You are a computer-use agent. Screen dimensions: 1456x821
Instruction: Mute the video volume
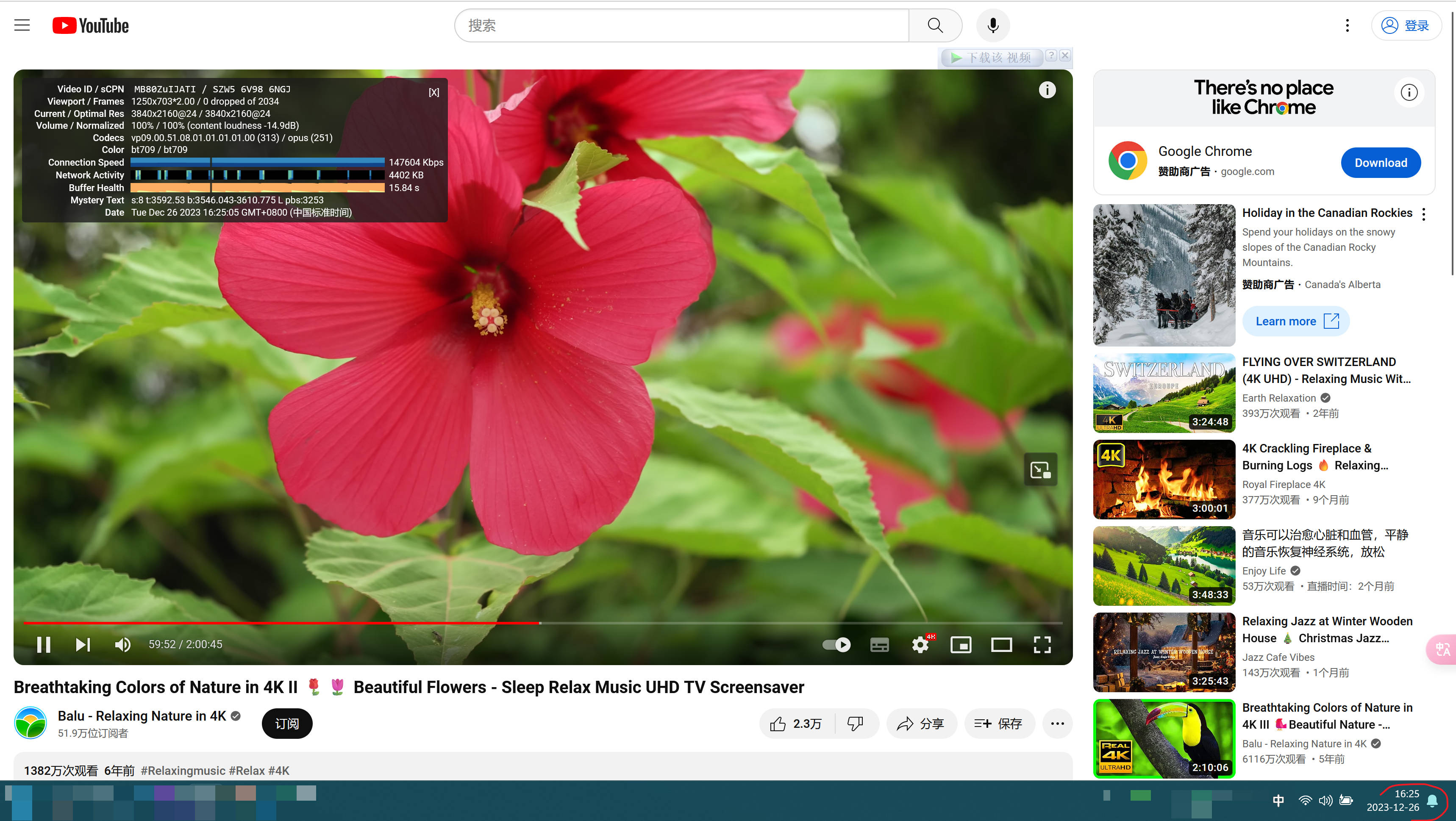tap(122, 644)
